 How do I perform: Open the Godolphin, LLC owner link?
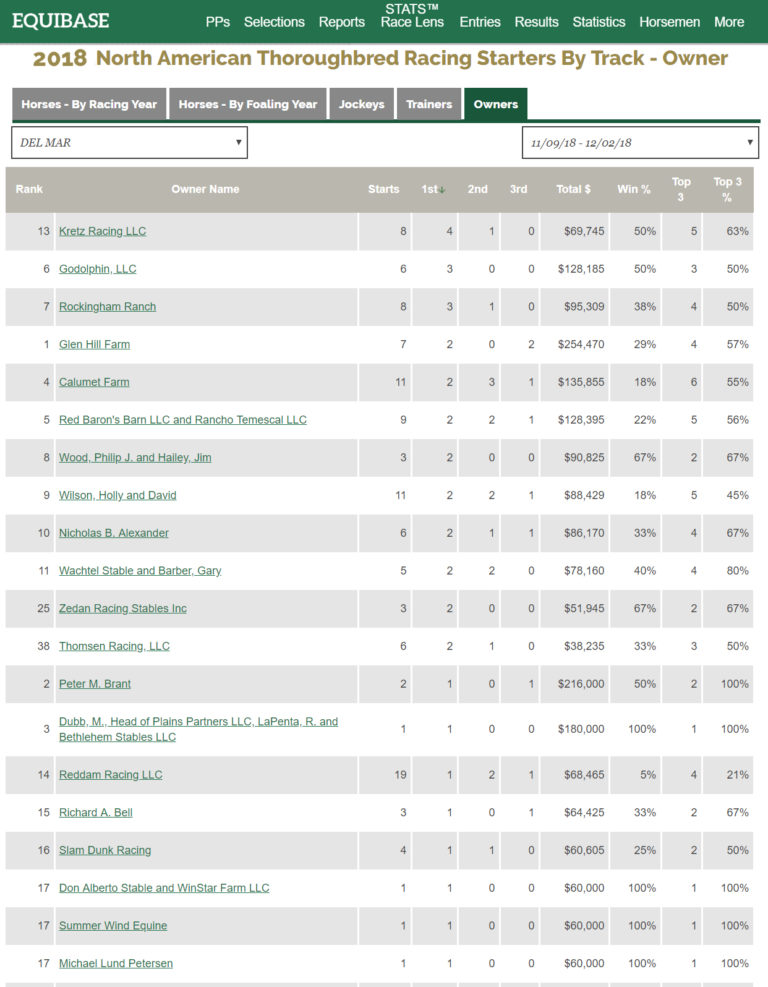click(97, 269)
